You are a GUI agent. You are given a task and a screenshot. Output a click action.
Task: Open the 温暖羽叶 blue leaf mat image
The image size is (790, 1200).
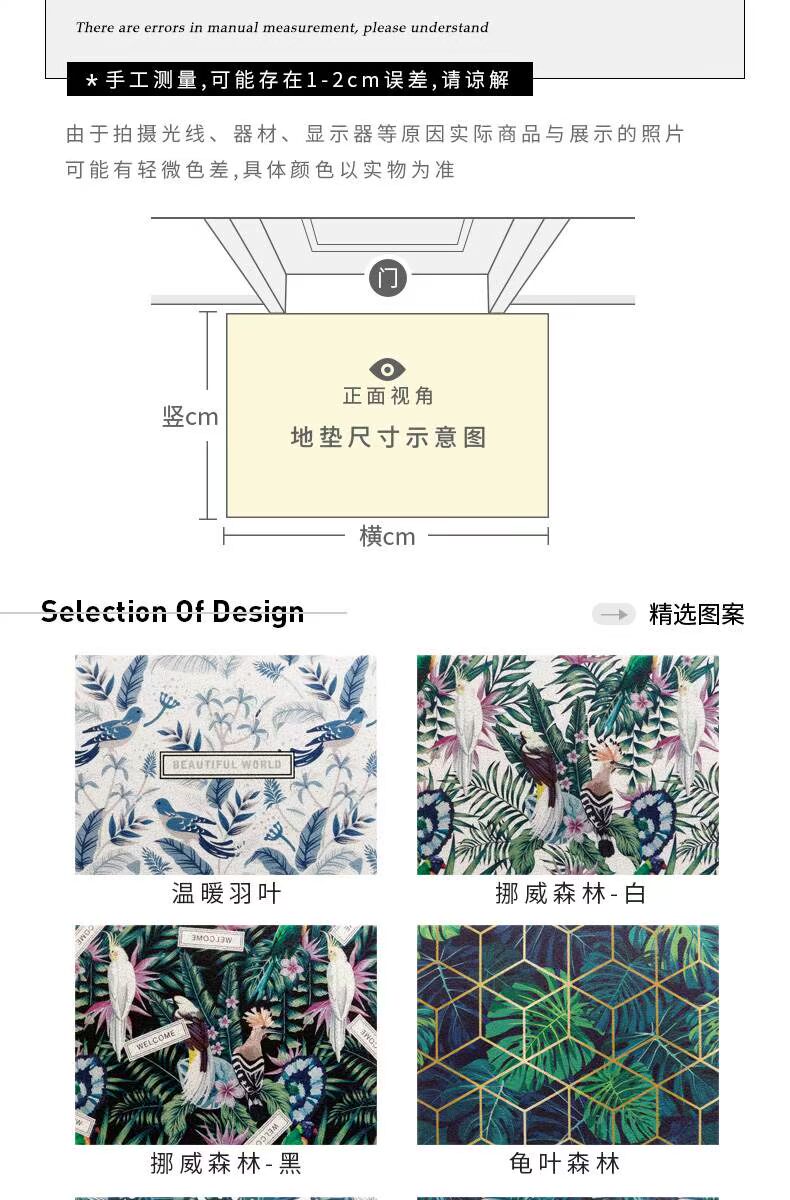226,765
